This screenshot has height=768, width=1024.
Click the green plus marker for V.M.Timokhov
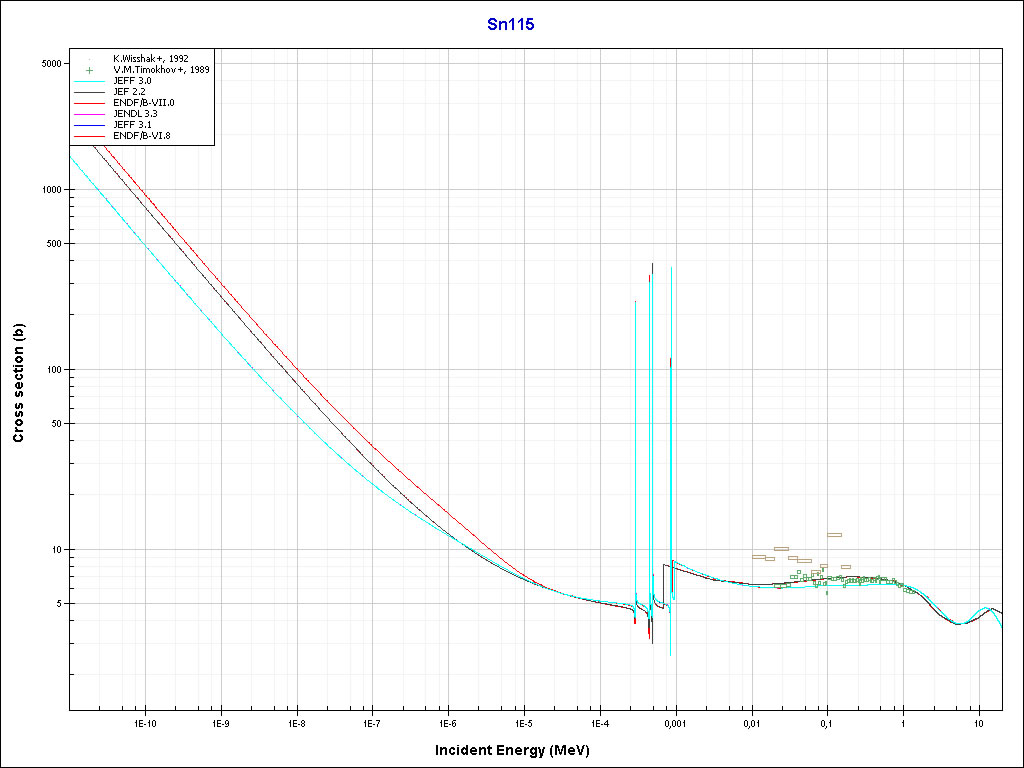(91, 70)
